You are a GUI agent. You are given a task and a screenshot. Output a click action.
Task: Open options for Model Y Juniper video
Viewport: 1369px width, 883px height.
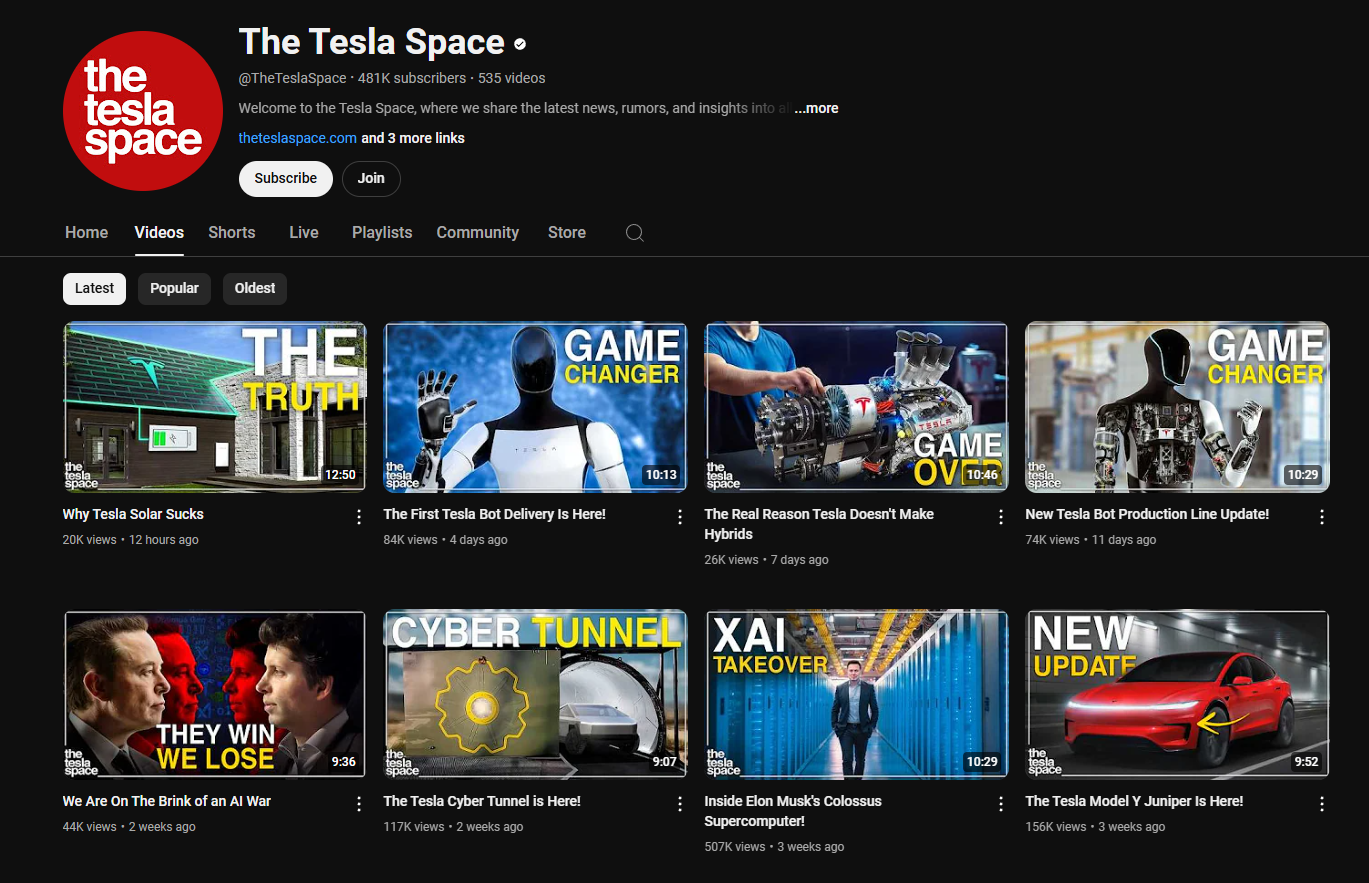click(1322, 804)
